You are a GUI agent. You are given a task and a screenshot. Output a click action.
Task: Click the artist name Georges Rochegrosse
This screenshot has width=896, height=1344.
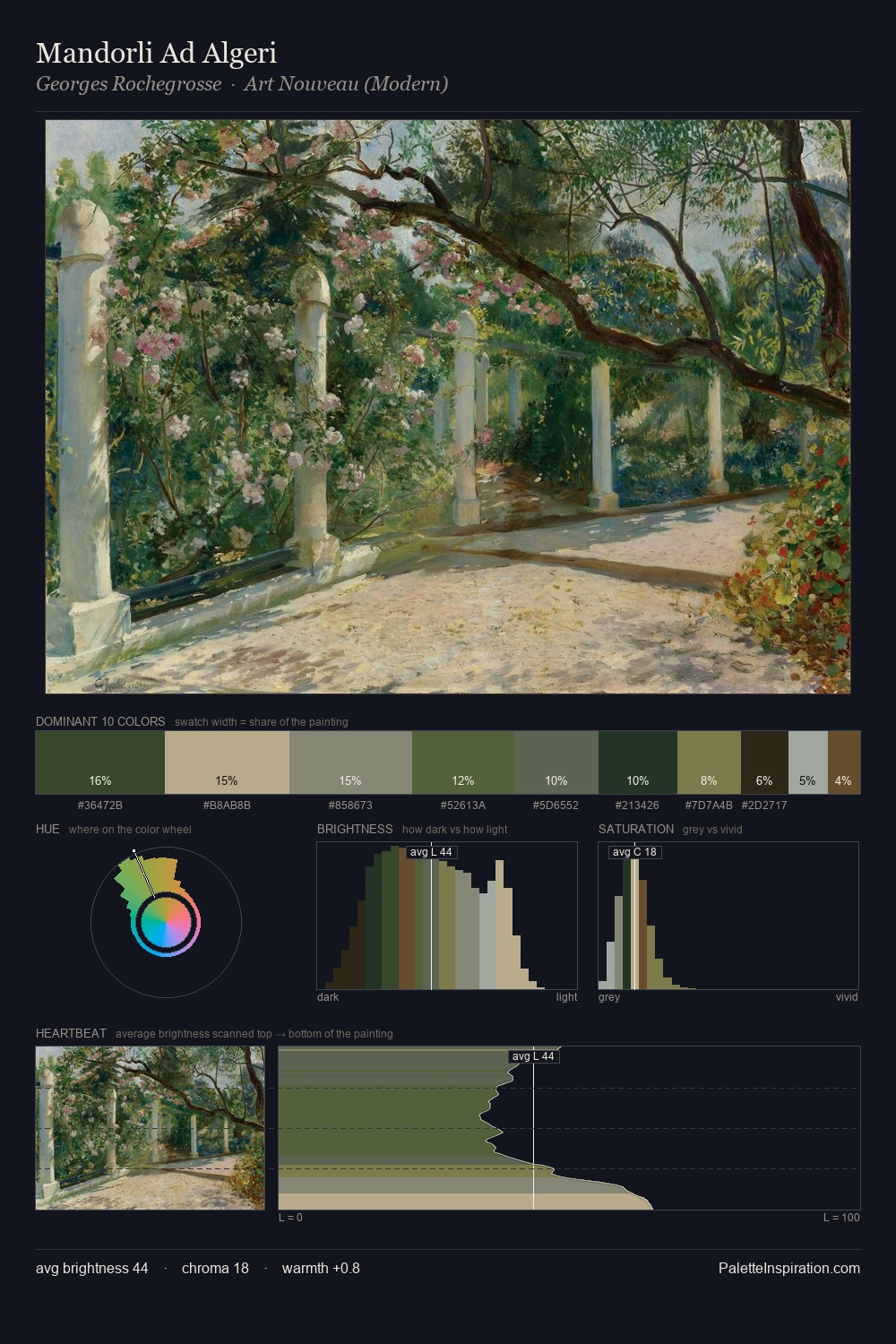point(128,84)
